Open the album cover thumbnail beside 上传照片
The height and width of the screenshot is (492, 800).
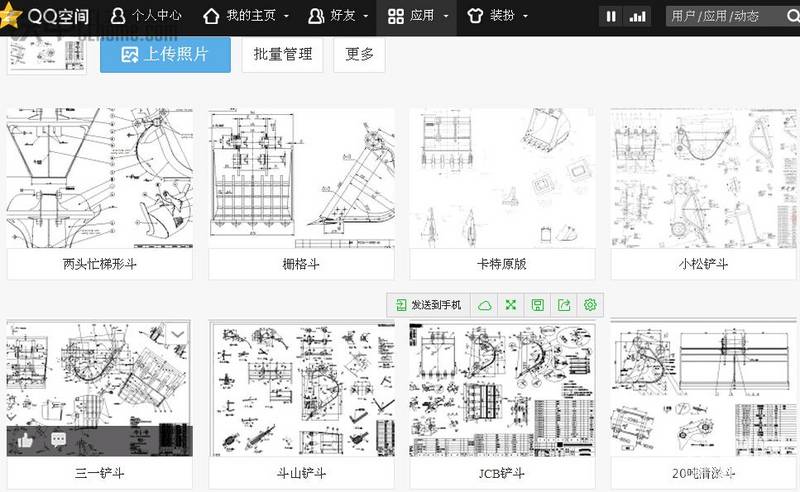coord(47,54)
